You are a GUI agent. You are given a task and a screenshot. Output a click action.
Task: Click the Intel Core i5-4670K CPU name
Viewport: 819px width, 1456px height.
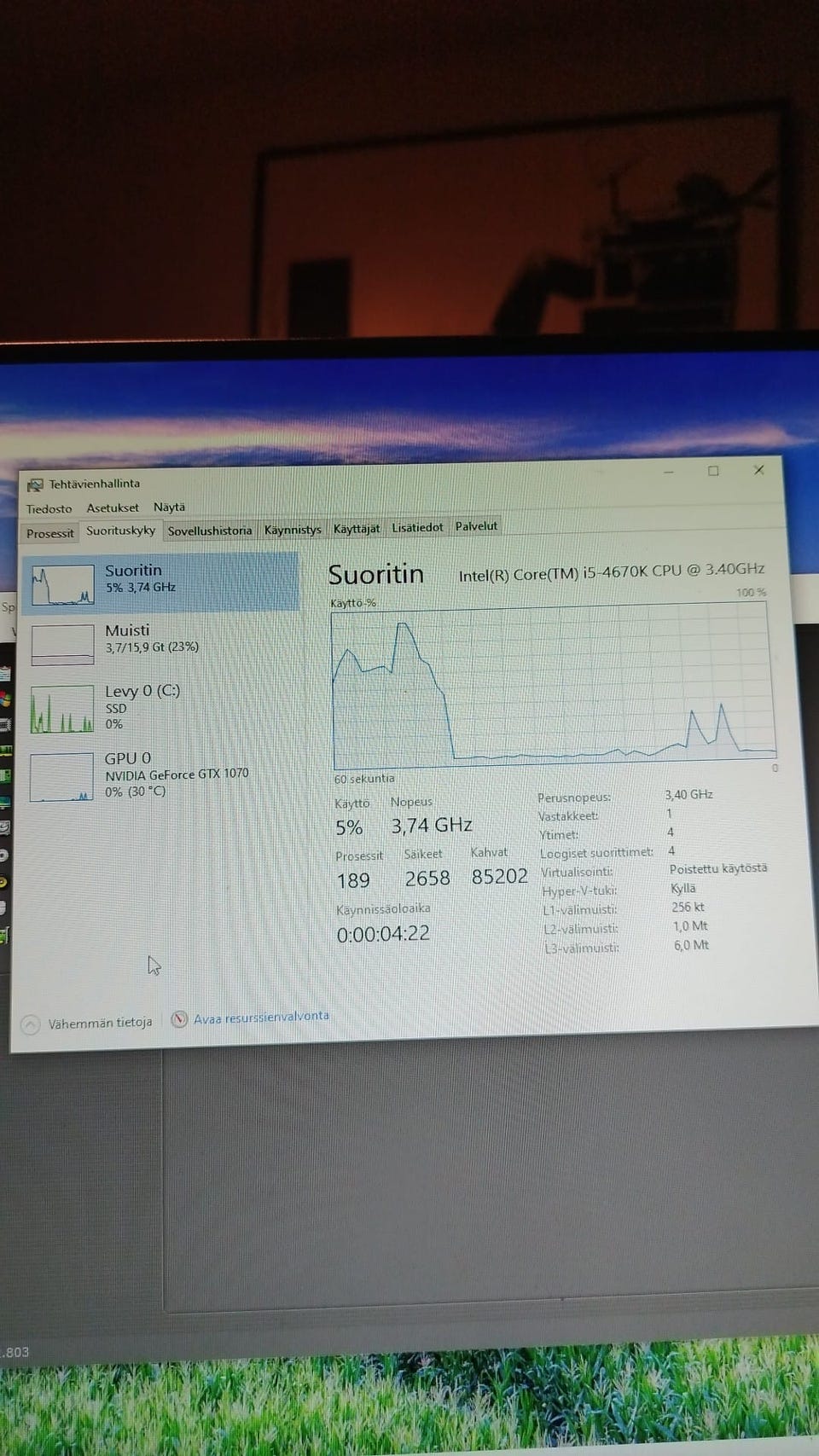(612, 572)
